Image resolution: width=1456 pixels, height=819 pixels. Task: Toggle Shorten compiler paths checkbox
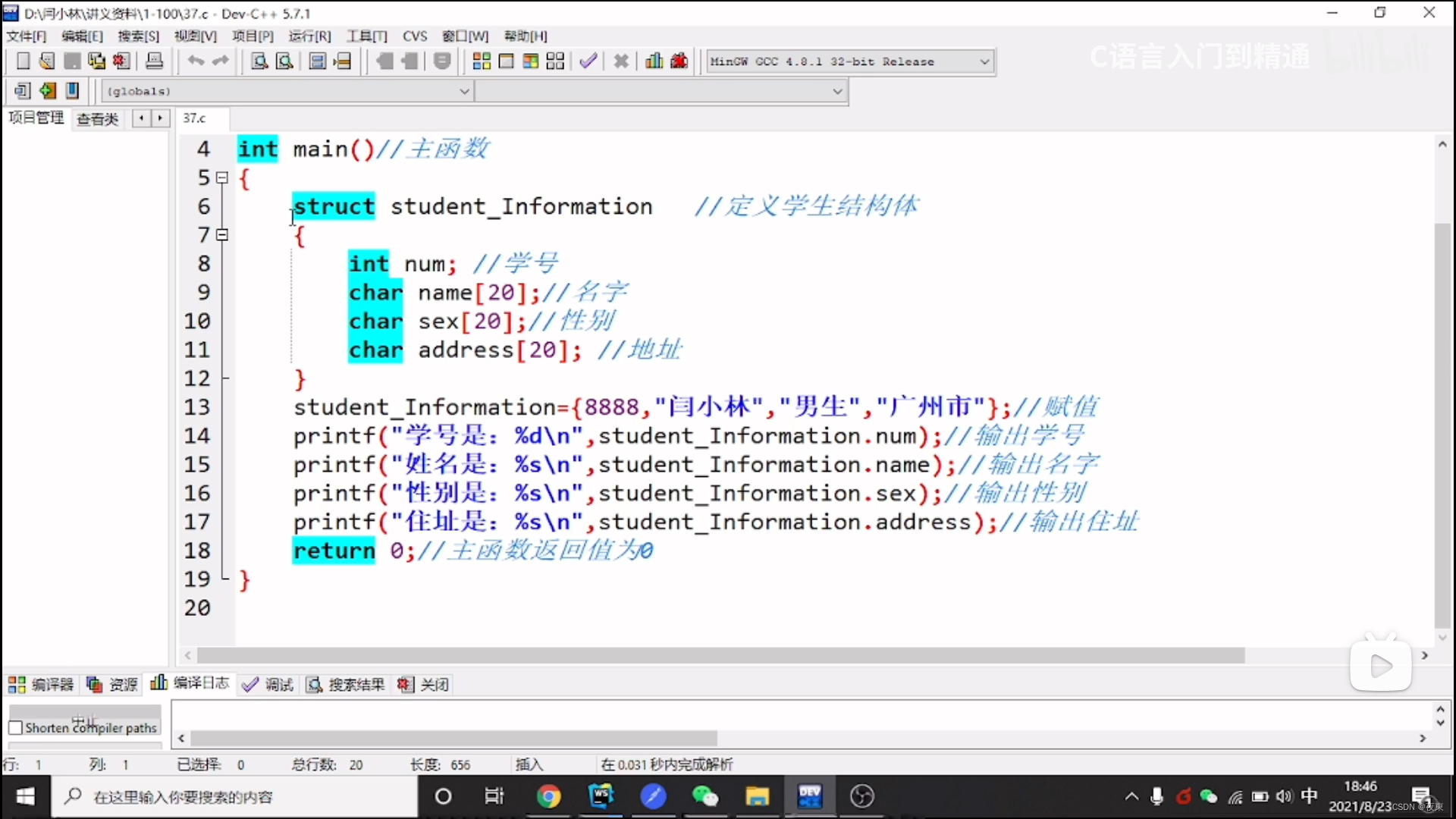click(x=15, y=727)
